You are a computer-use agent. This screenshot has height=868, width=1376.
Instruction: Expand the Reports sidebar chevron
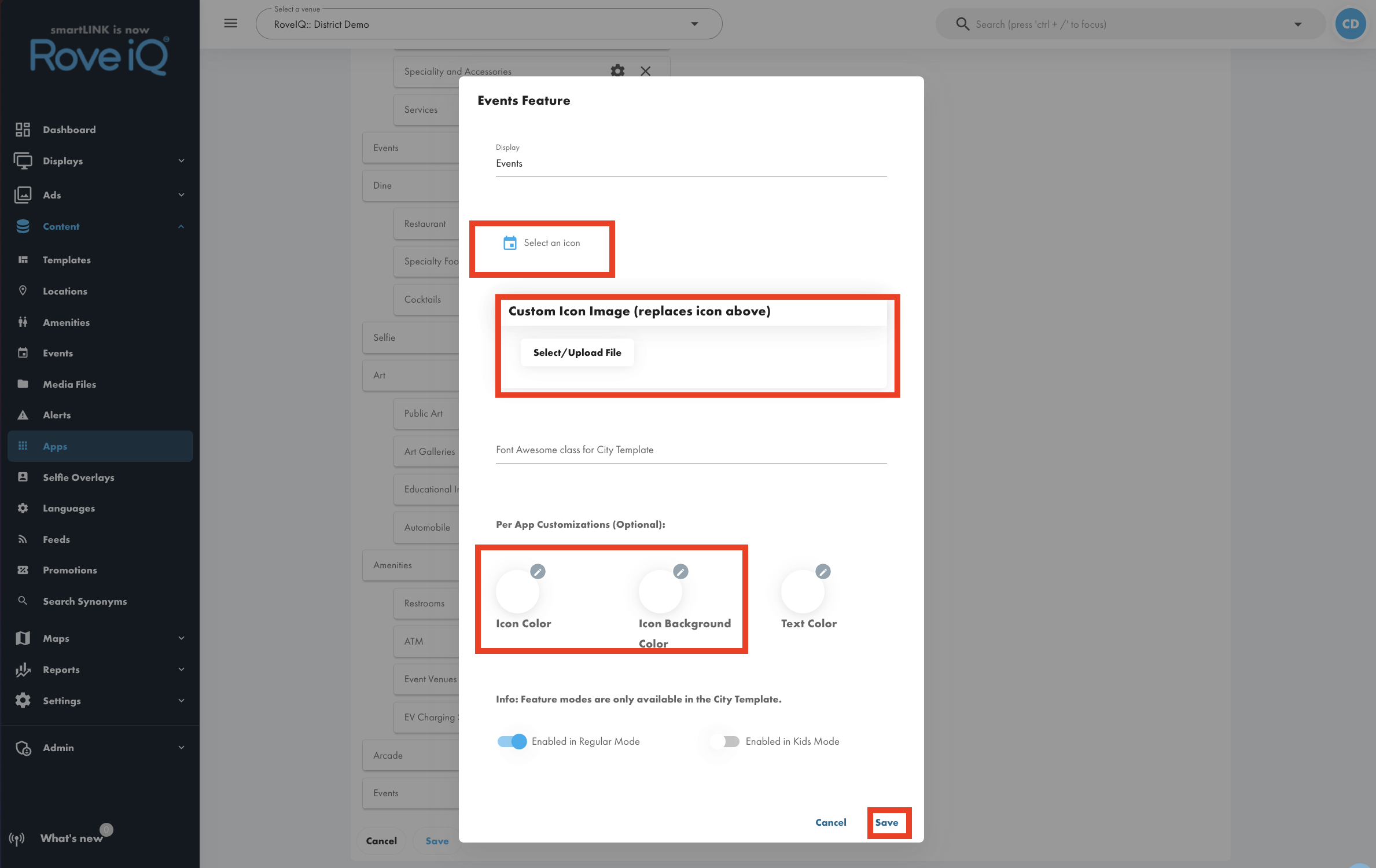[x=181, y=670]
